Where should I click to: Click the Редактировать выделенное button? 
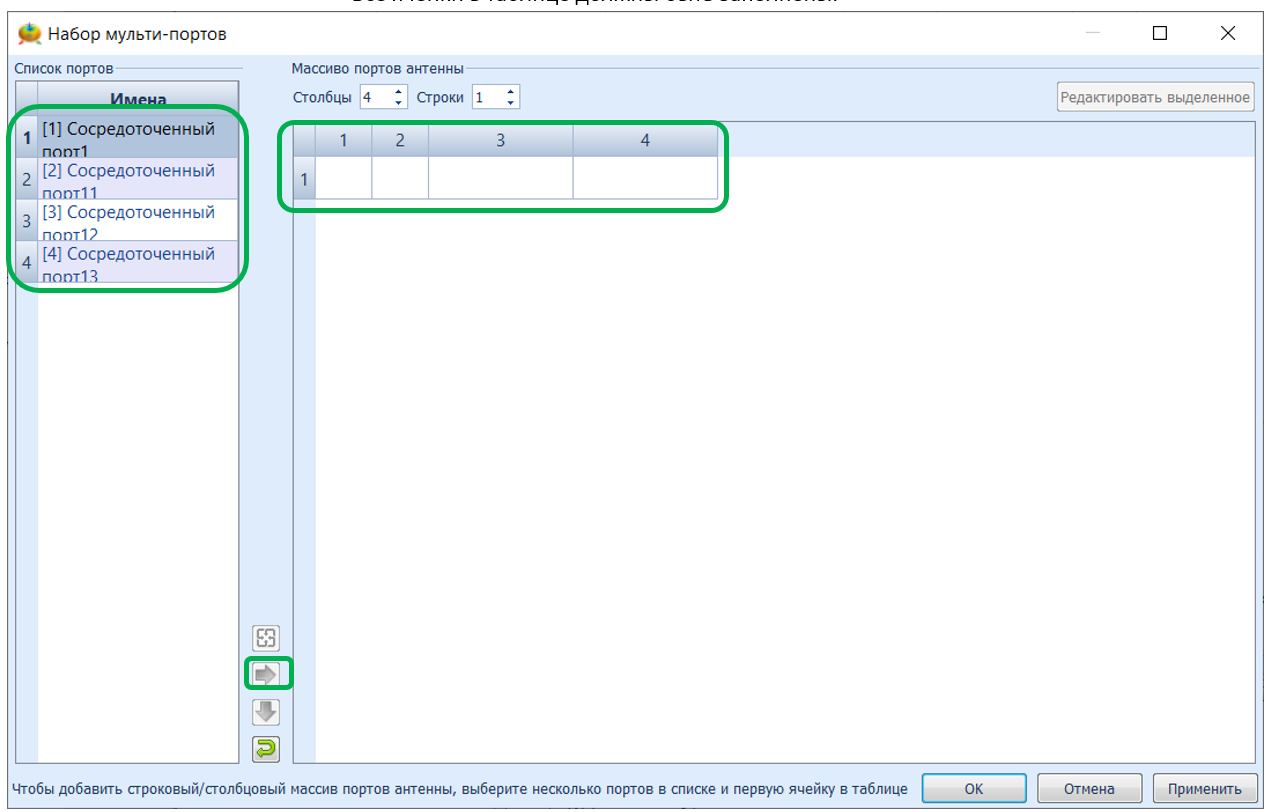[x=1155, y=97]
